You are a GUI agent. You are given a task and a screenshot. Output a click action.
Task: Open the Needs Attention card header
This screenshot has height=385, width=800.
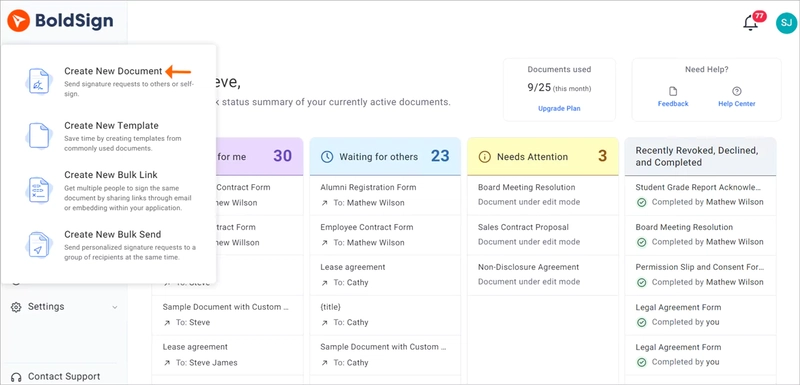tap(542, 157)
